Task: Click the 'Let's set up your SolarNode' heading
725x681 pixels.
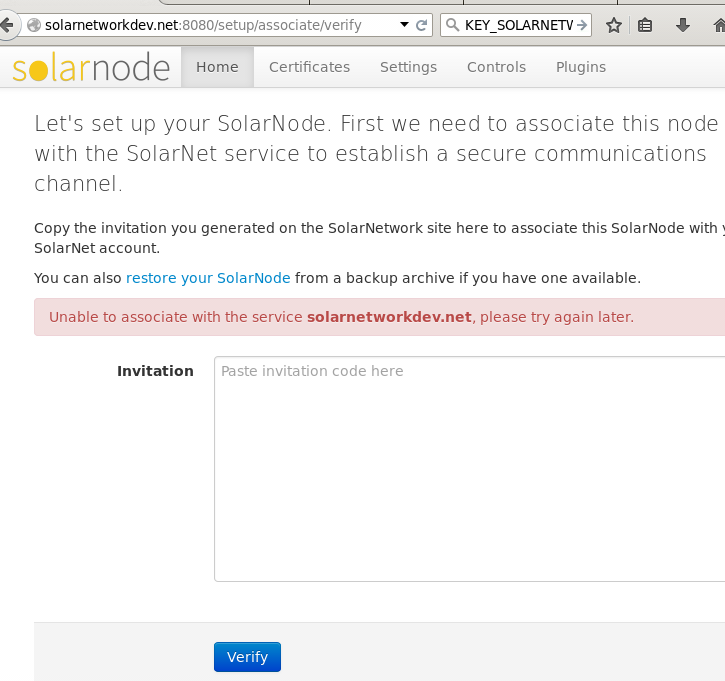Action: 376,153
